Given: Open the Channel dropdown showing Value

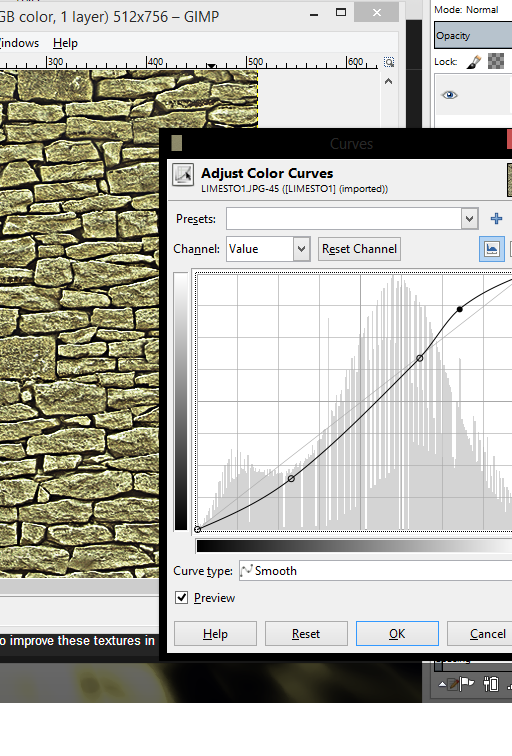Looking at the screenshot, I should point(268,249).
